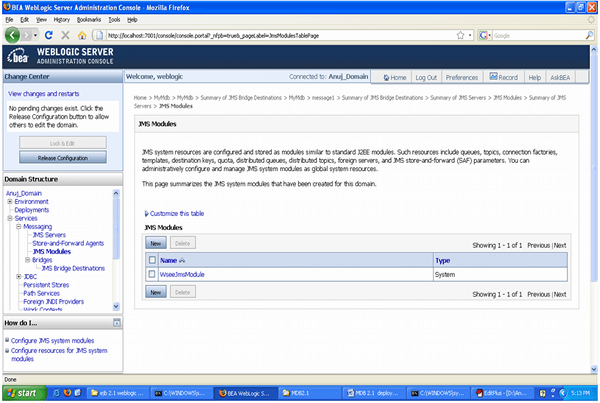Click the Home link in the console header

coord(393,77)
